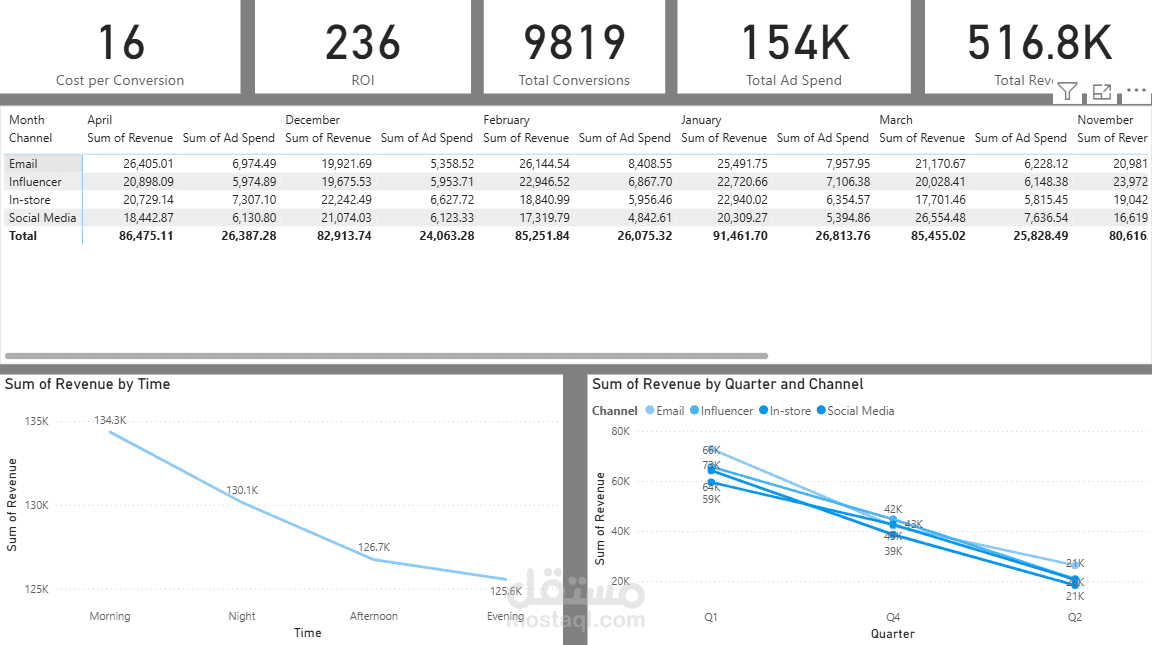The width and height of the screenshot is (1152, 645).
Task: Click the Sum of Revenue by Time title
Action: [87, 383]
